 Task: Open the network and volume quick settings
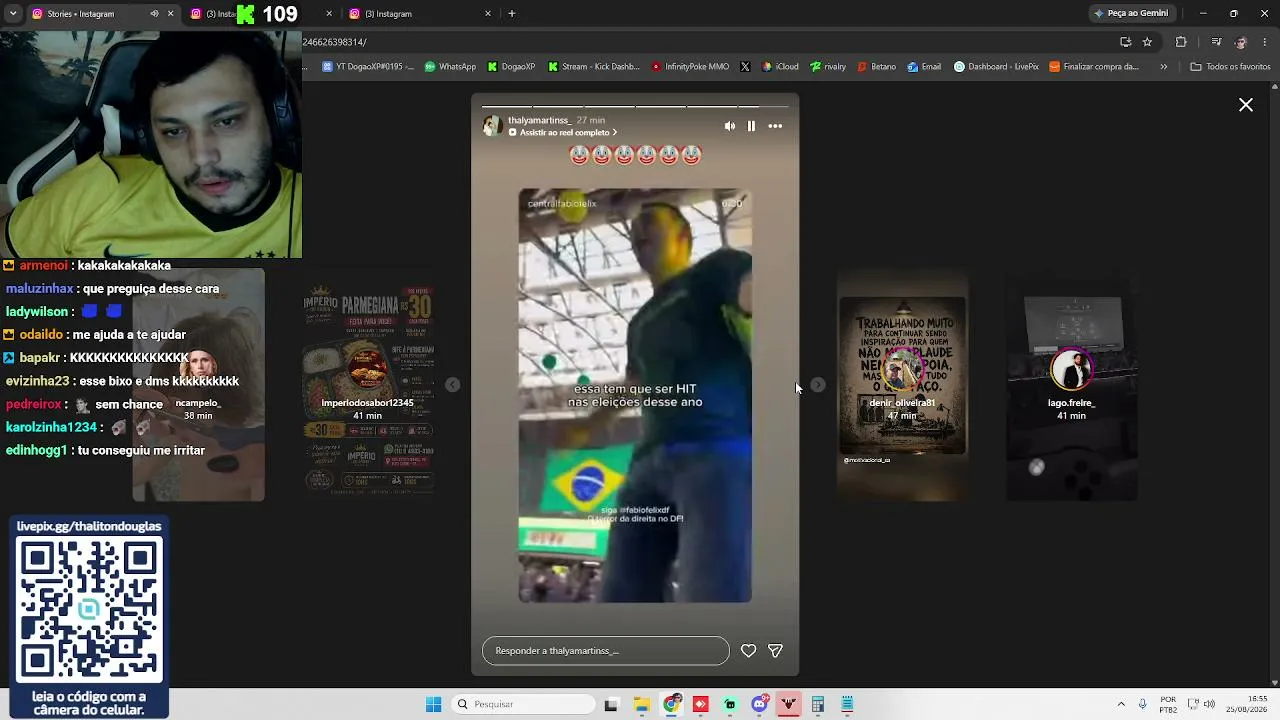(x=1201, y=705)
